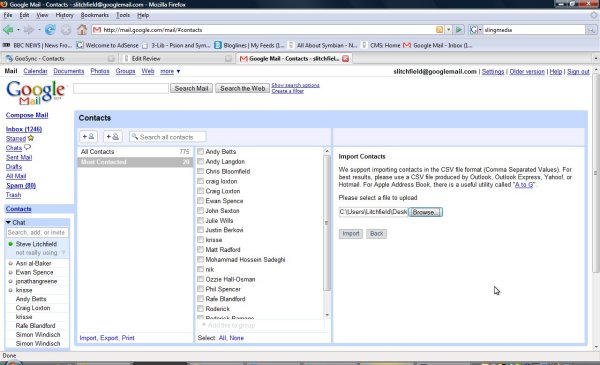Open the search engine selector dropdown
600x365 pixels.
click(x=475, y=29)
